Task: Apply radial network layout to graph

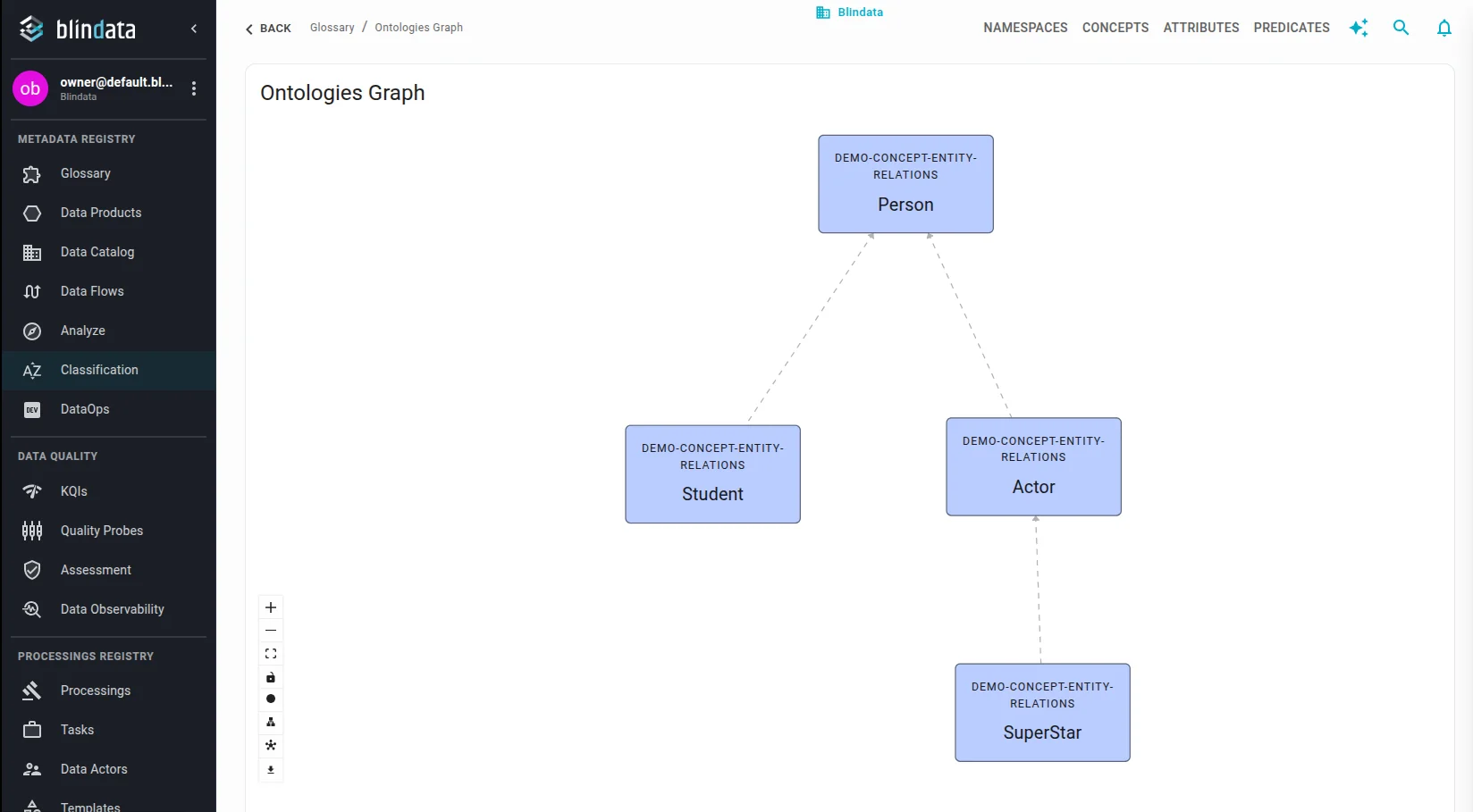Action: pos(271,745)
